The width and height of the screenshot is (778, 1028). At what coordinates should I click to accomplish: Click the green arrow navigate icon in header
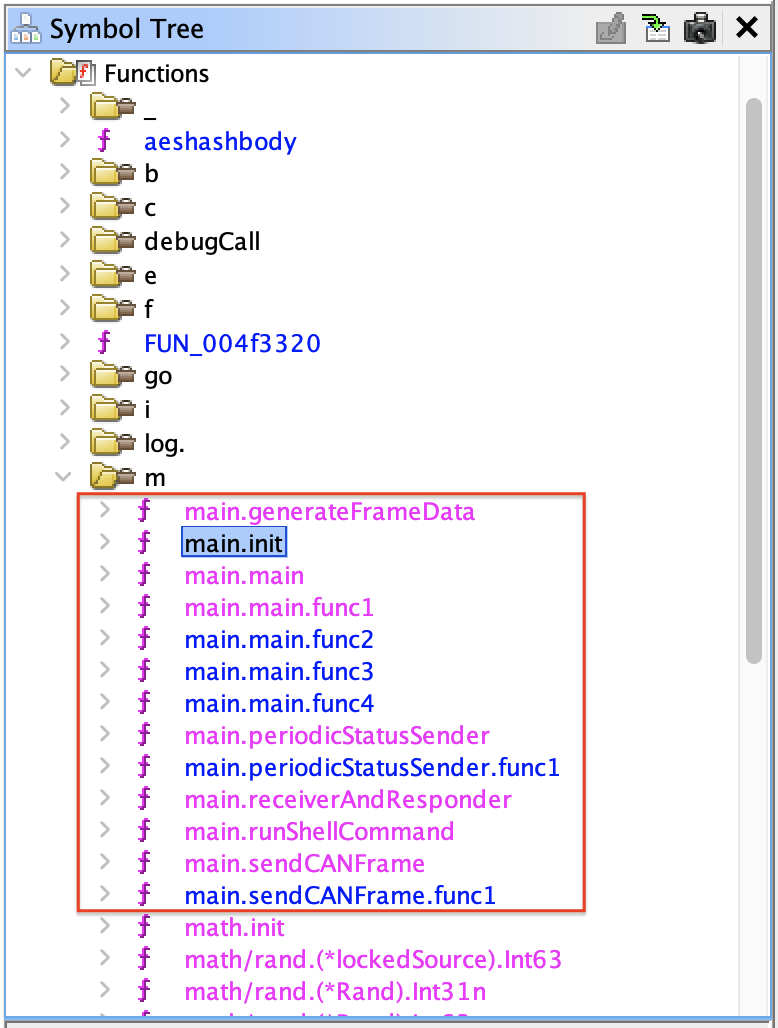(x=655, y=28)
